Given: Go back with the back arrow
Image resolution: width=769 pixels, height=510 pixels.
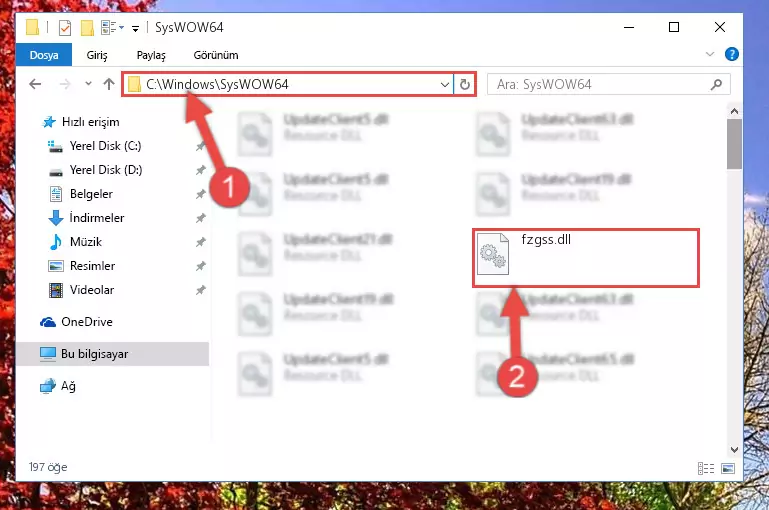Looking at the screenshot, I should [x=35, y=84].
